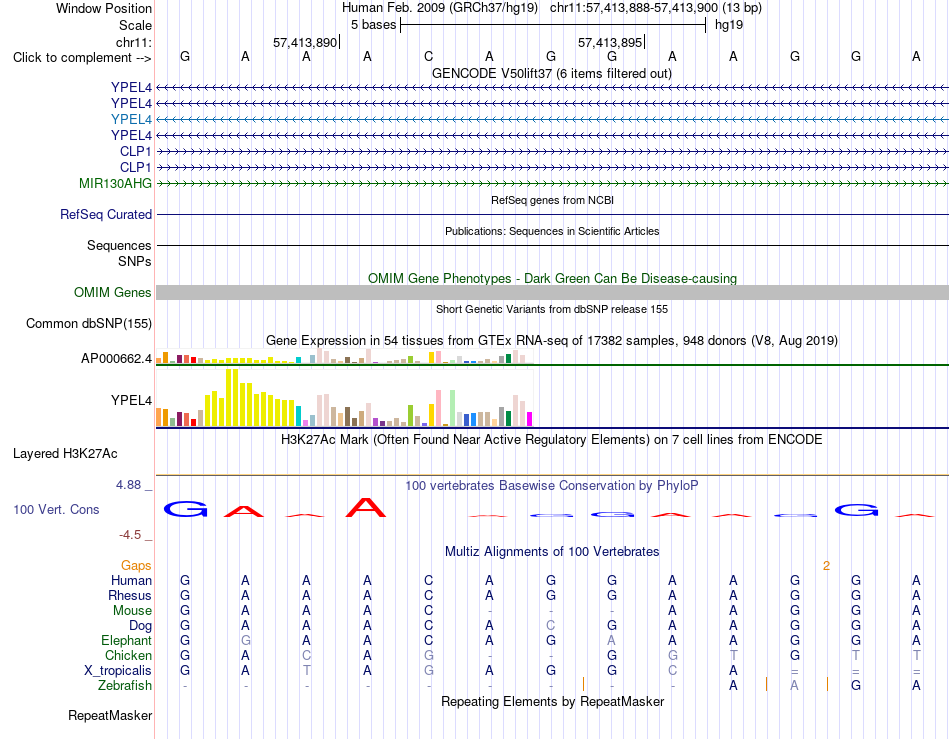Open the RefSeq genes from NCBI title
Screen dimensions: 950x739
[553, 200]
